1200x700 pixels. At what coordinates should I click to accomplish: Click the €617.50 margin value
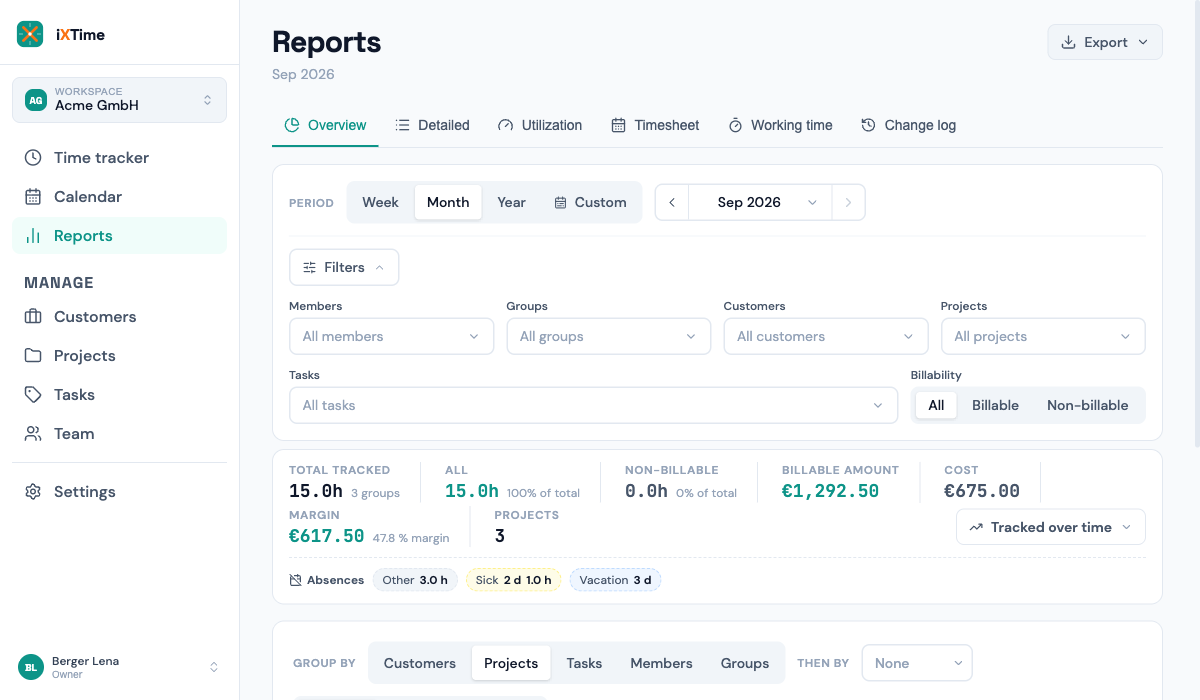pos(327,536)
